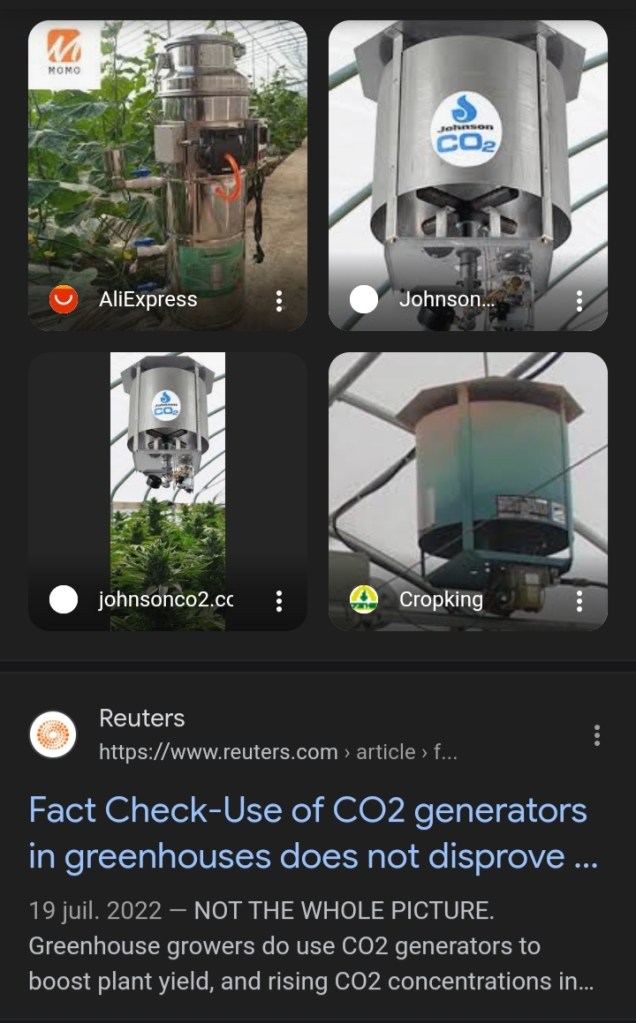This screenshot has width=636, height=1023.
Task: Click the white circle icon beside johnsonco2
Action: point(64,600)
